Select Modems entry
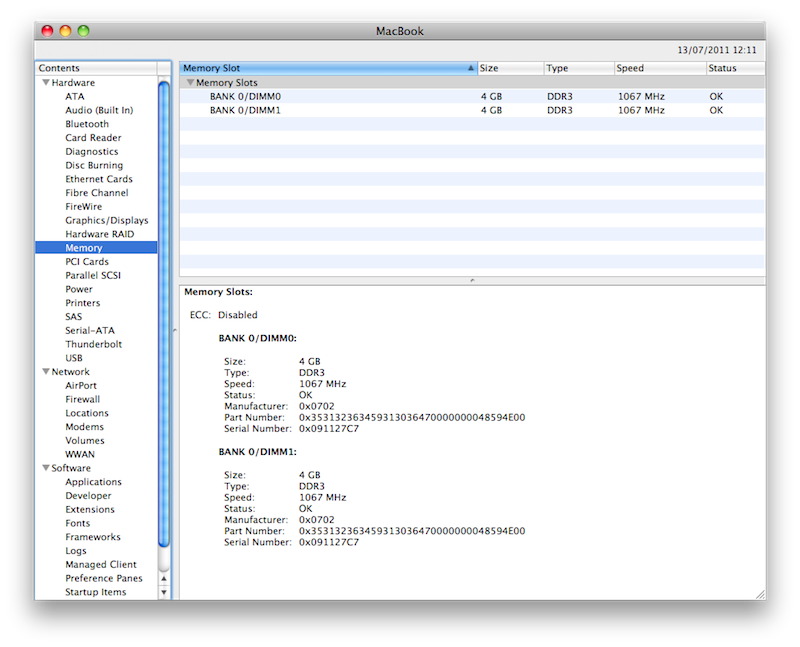 pyautogui.click(x=84, y=427)
